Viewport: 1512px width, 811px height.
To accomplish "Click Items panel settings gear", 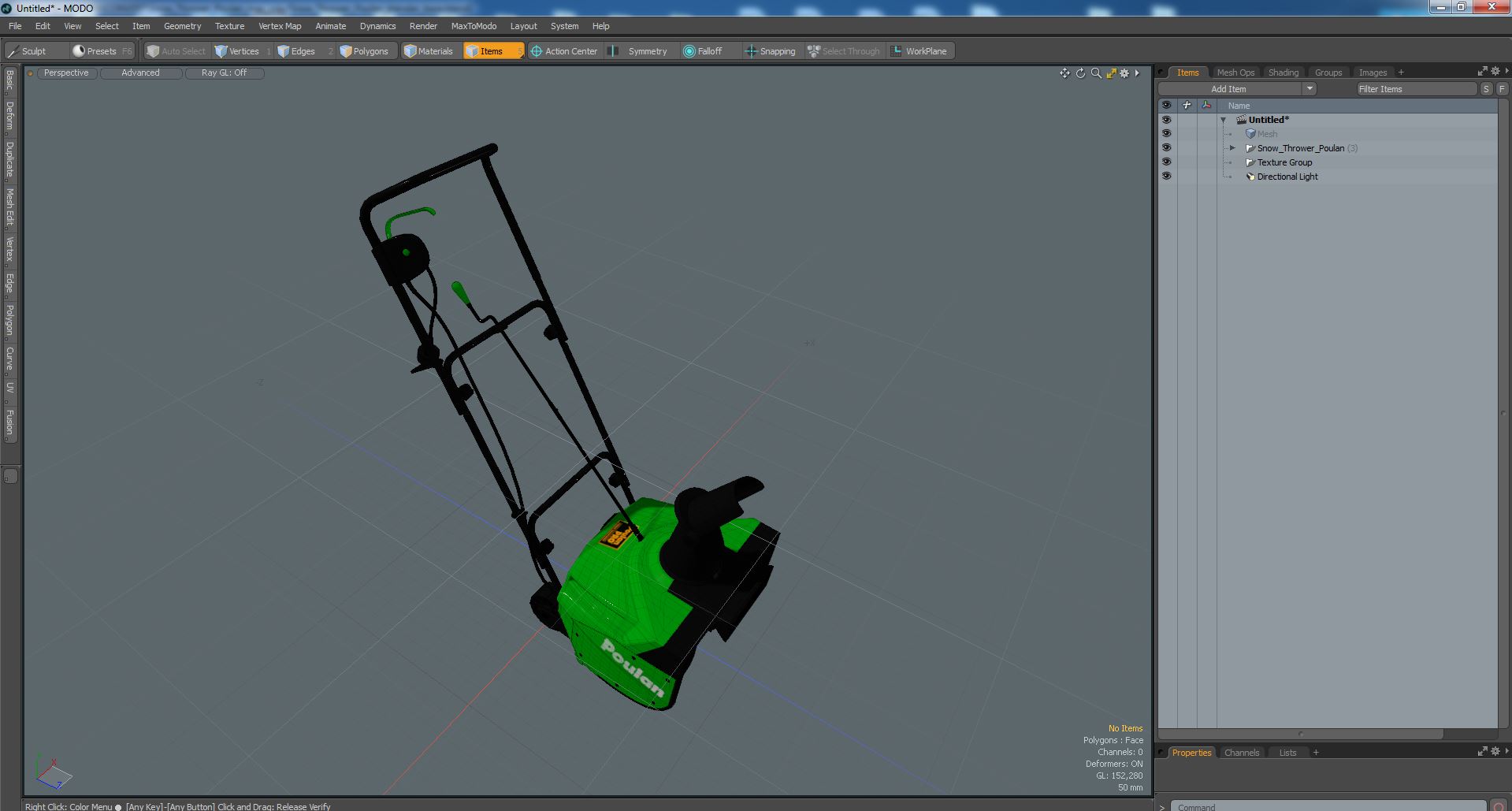I will click(x=1495, y=72).
